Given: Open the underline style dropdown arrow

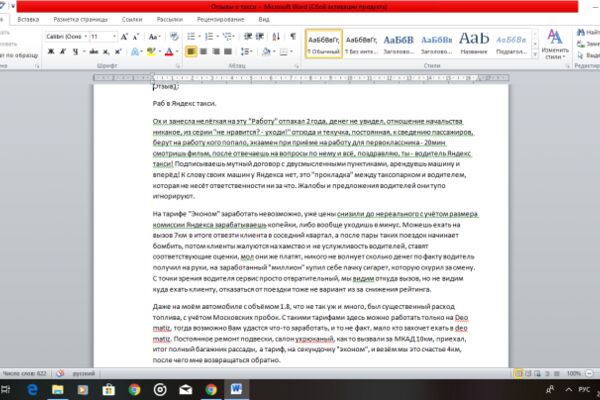Looking at the screenshot, I should 83,51.
